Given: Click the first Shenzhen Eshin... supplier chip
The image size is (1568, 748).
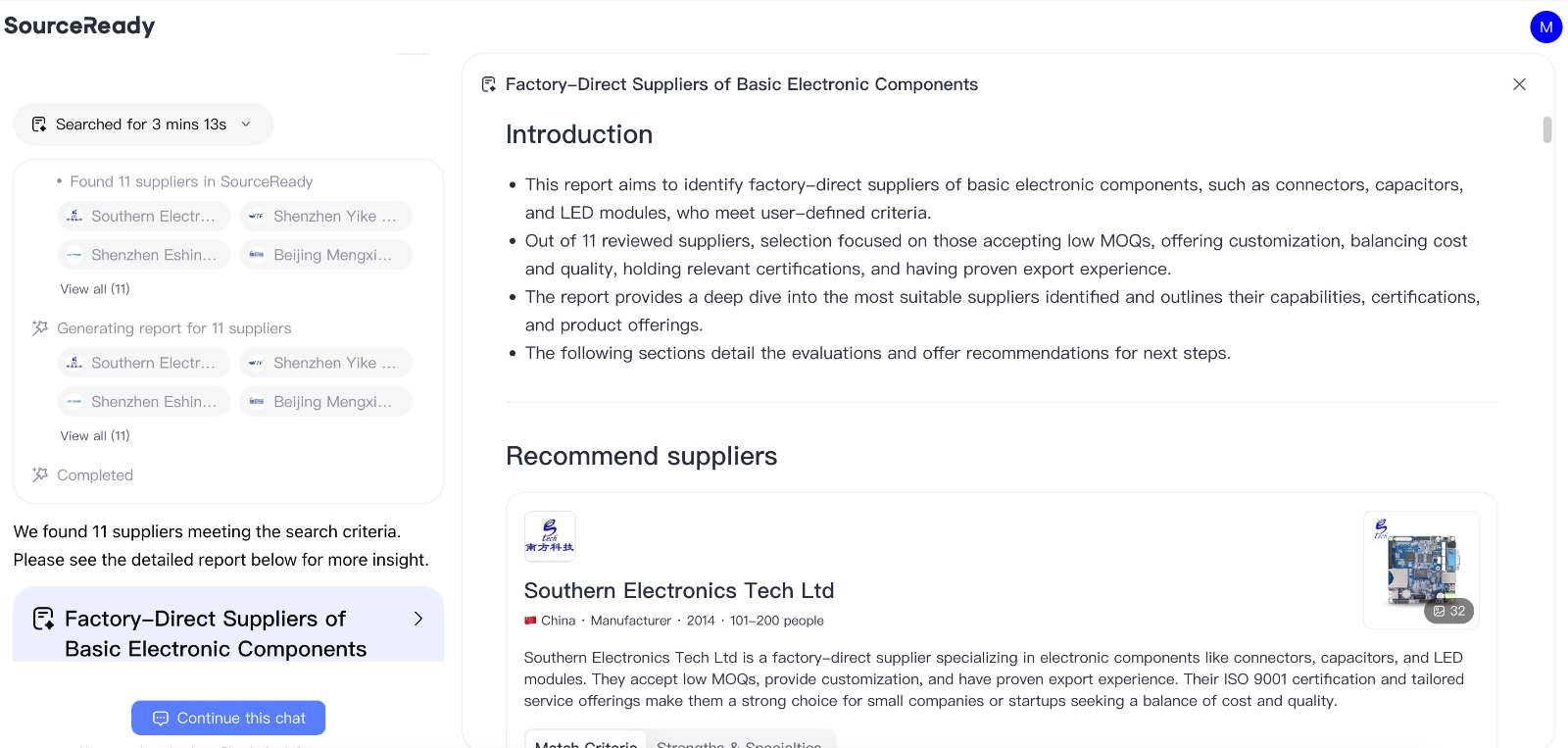Looking at the screenshot, I should pos(144,255).
